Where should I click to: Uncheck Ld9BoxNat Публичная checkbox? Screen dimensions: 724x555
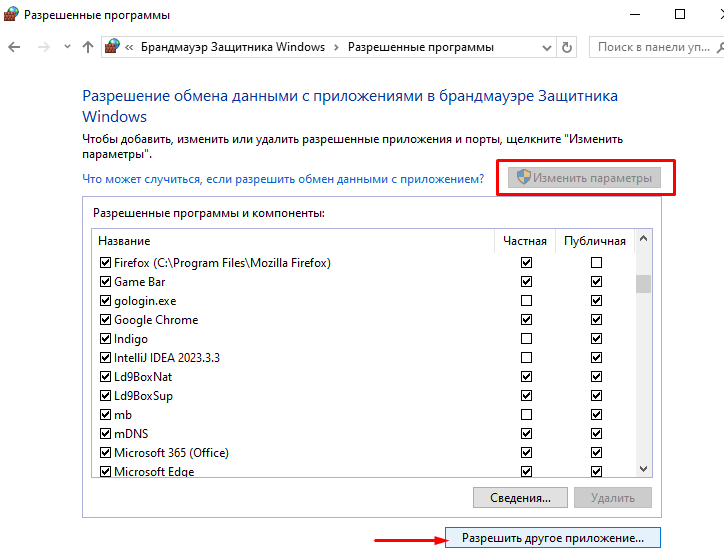[x=597, y=377]
